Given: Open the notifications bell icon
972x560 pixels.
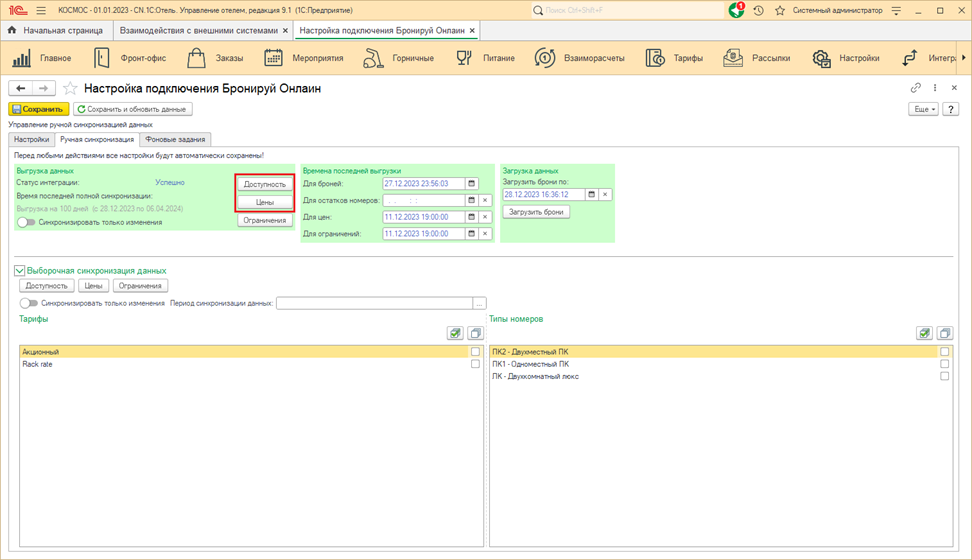Looking at the screenshot, I should click(736, 11).
